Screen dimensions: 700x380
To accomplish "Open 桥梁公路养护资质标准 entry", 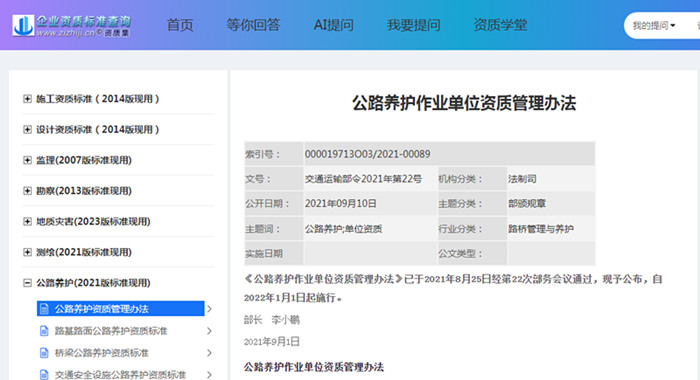I will pyautogui.click(x=102, y=353).
